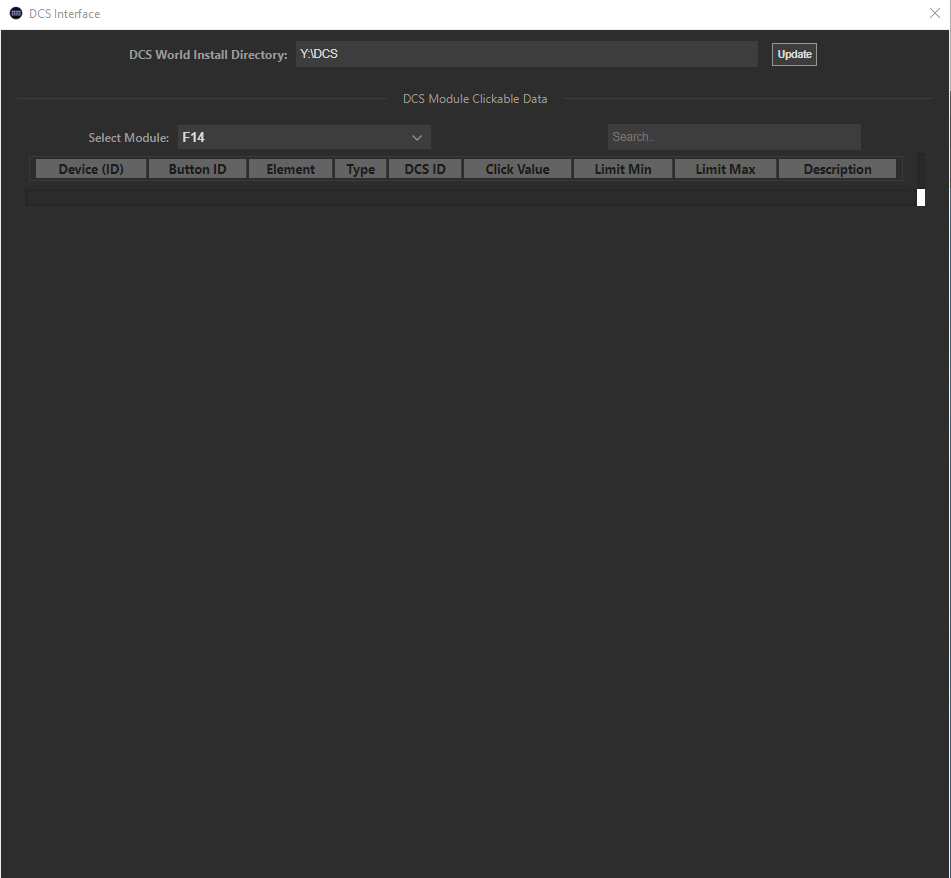Click the Type column header

click(360, 168)
